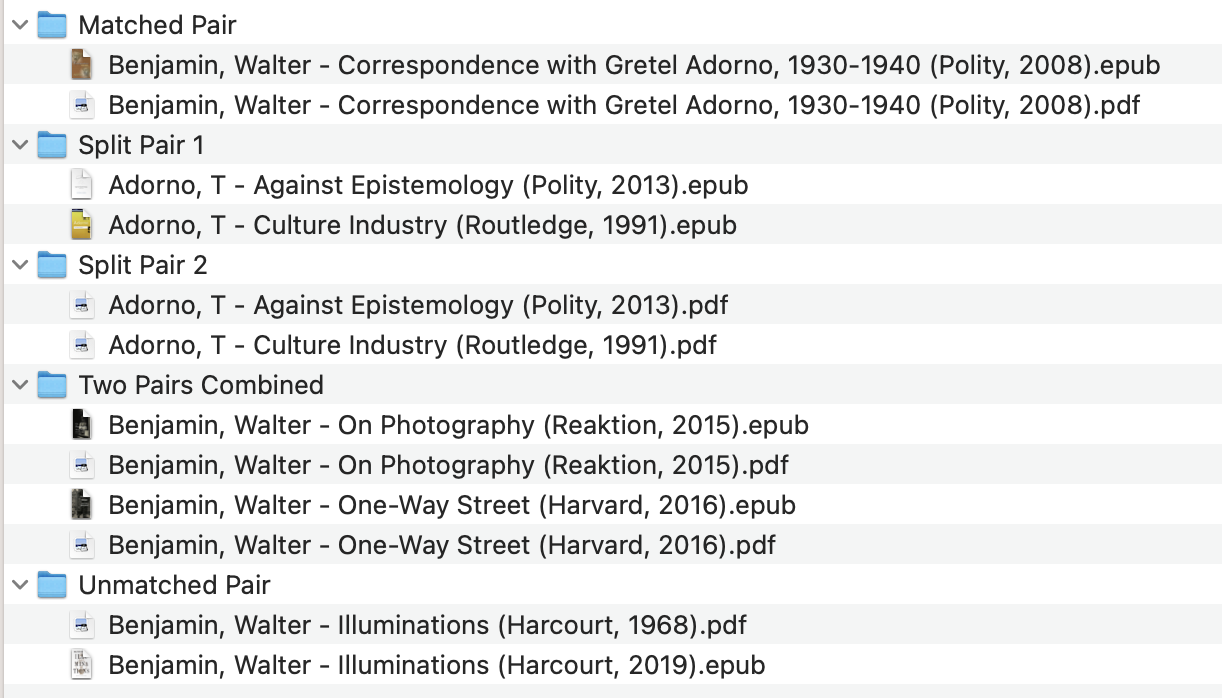Image resolution: width=1222 pixels, height=698 pixels.
Task: Collapse the Matched Pair folder chevron
Action: (x=19, y=25)
